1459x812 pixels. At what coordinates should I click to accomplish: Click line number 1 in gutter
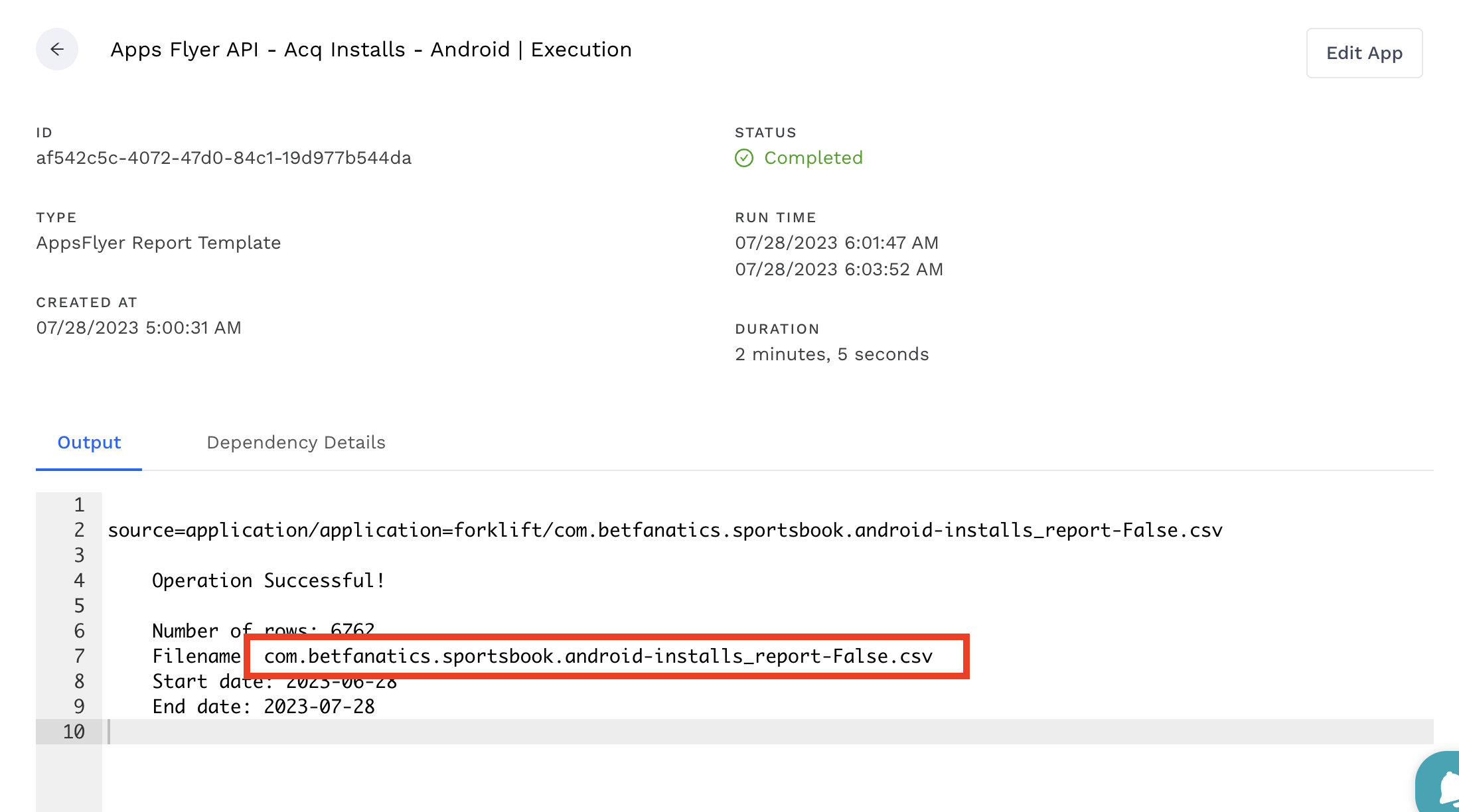79,505
